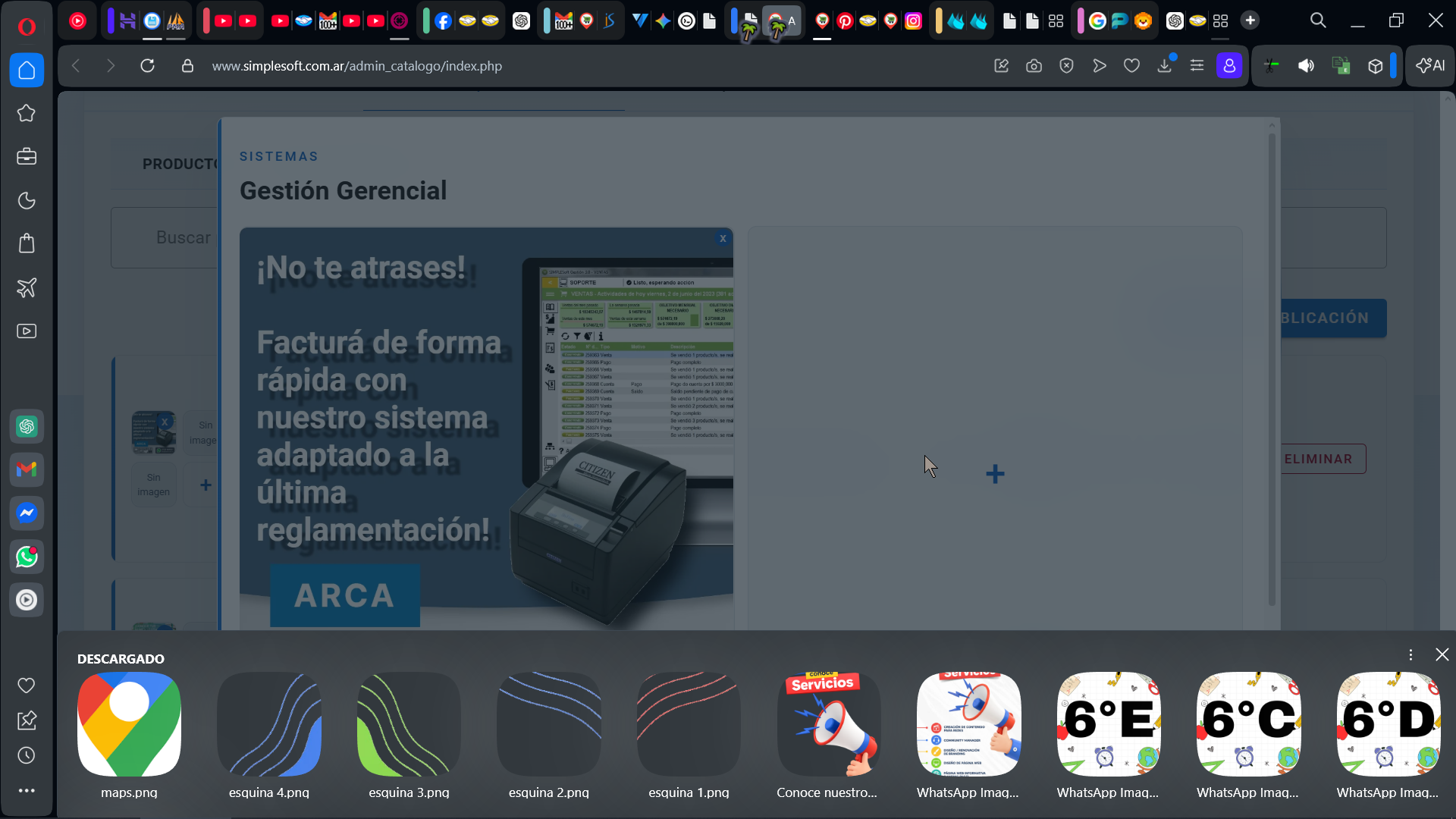Screen dimensions: 1456x819
Task: Open sidebar three-dots more options
Action: [27, 791]
